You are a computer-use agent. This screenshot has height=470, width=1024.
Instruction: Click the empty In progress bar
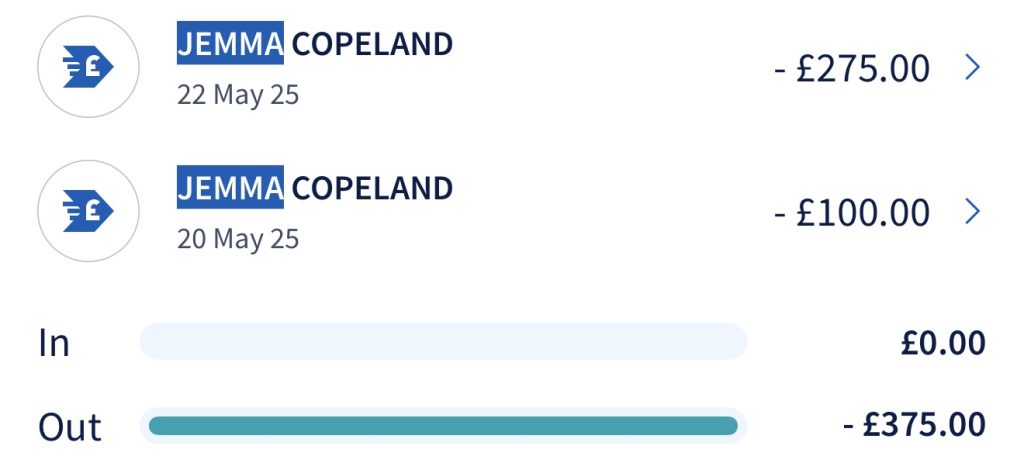point(443,342)
